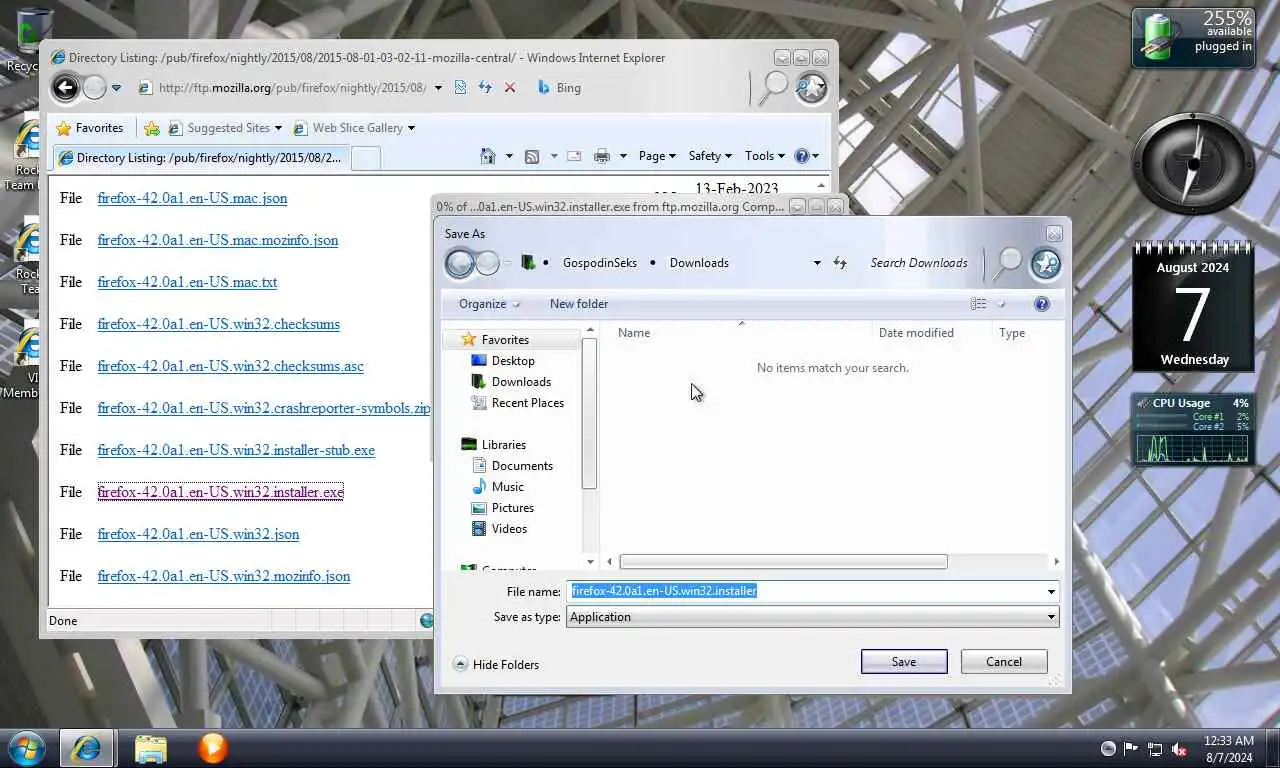Open the Organize menu
The height and width of the screenshot is (768, 1280).
tap(490, 304)
